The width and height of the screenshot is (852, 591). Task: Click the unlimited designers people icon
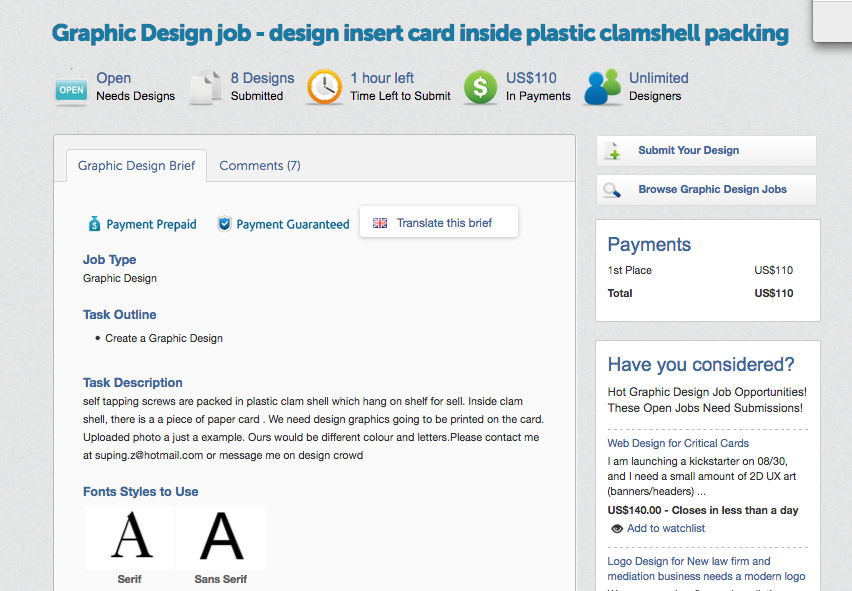(x=603, y=87)
